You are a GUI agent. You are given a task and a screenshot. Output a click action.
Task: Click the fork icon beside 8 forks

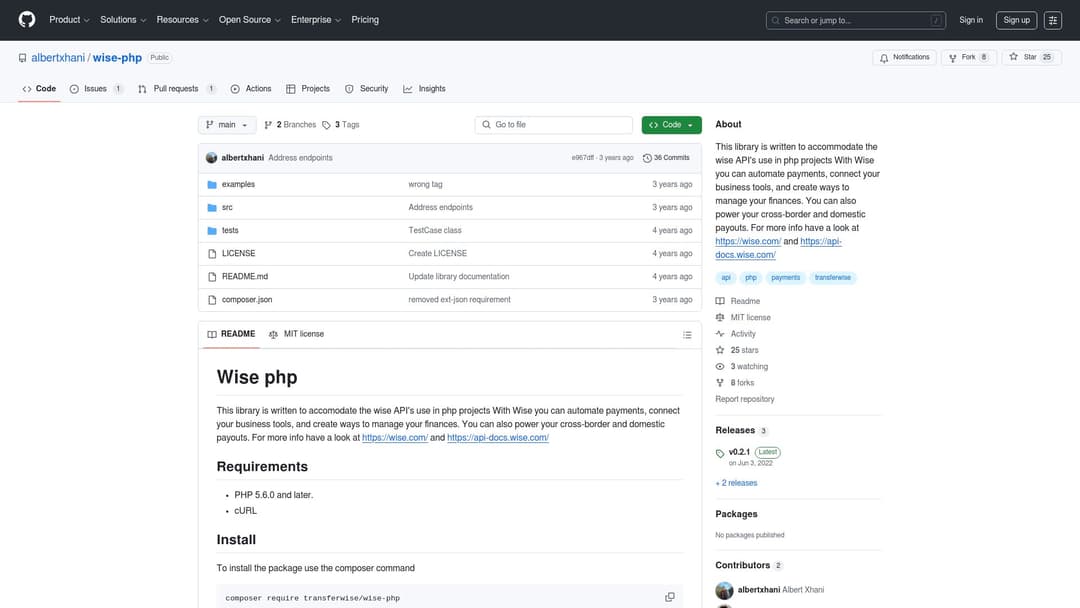(720, 383)
